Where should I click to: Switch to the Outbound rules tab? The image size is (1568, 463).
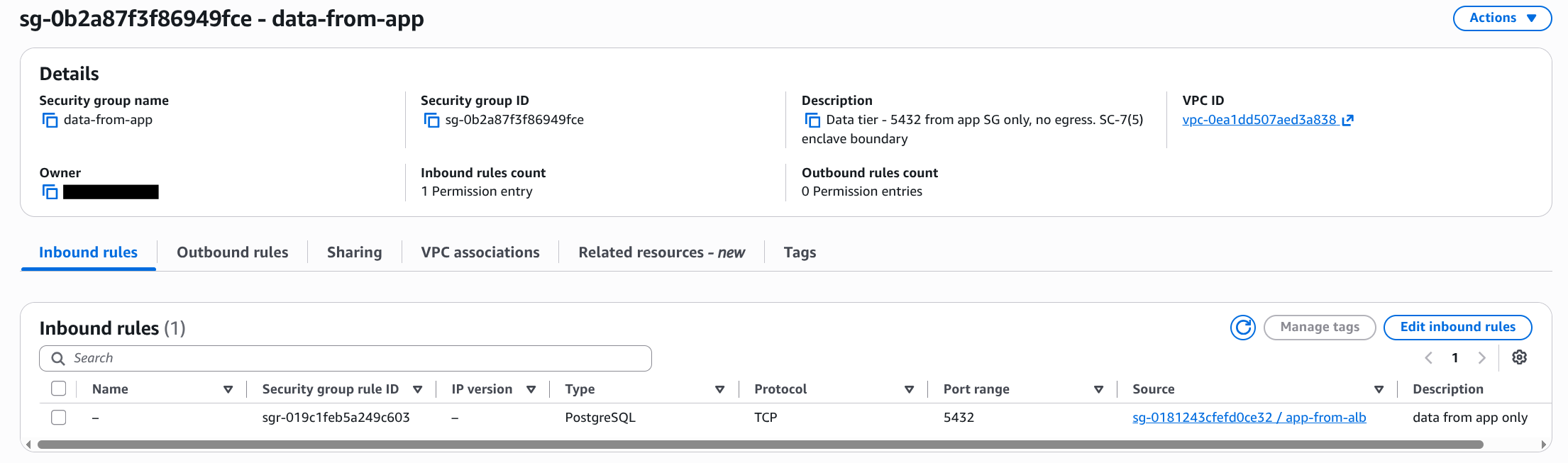[232, 252]
